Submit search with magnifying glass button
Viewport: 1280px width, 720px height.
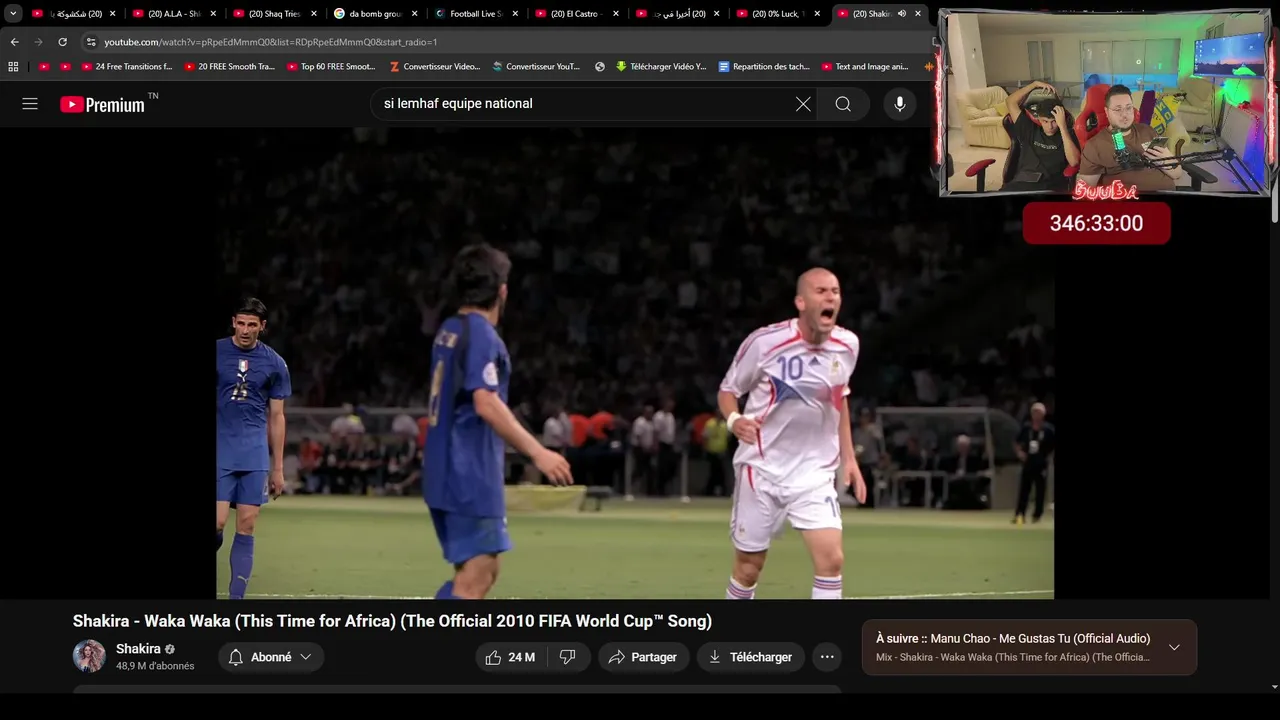(843, 104)
